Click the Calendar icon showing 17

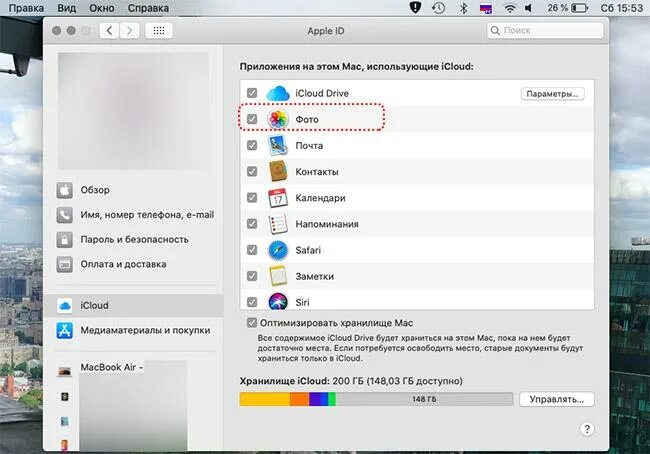pyautogui.click(x=278, y=198)
